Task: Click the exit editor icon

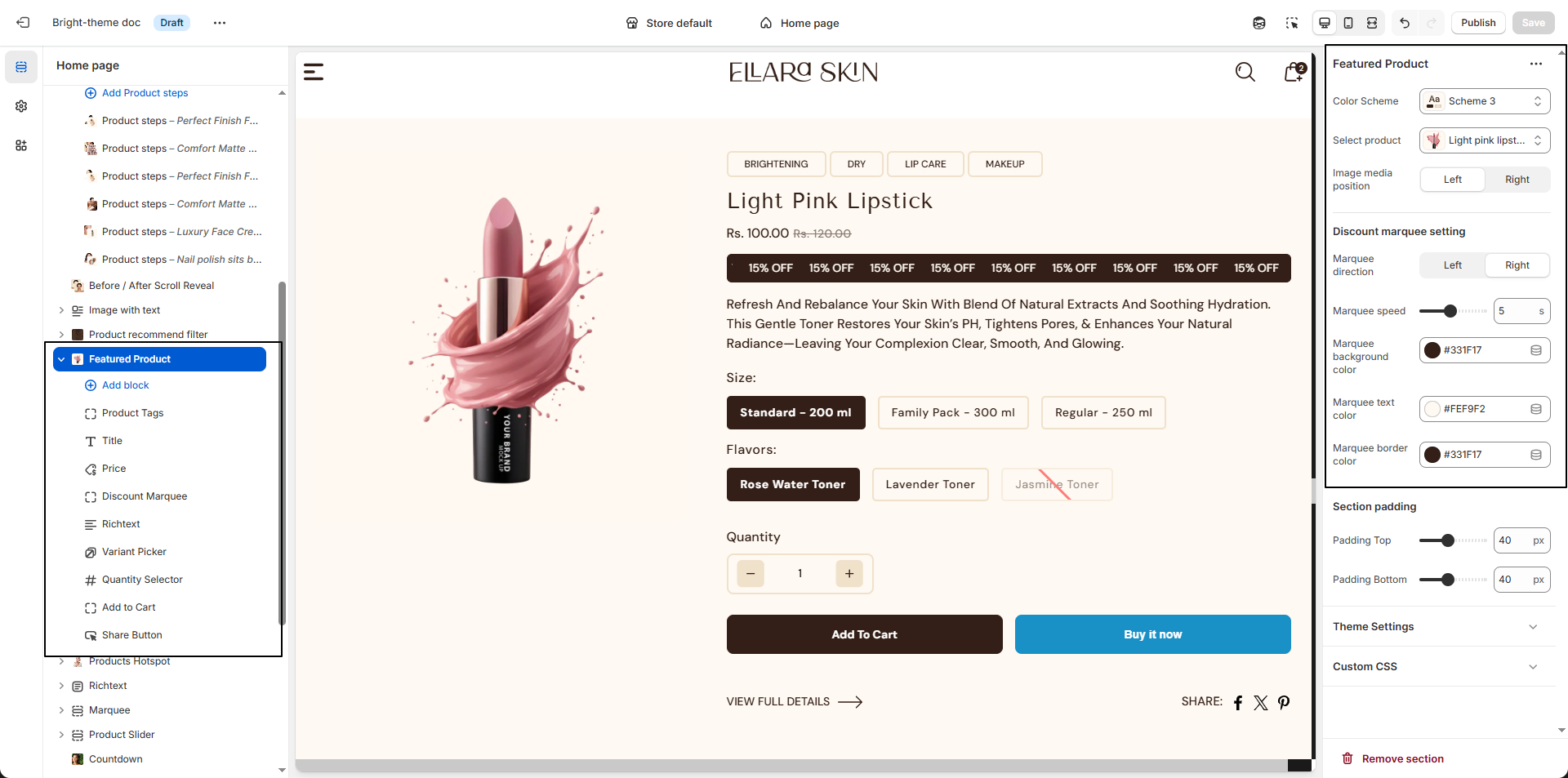Action: pos(23,23)
